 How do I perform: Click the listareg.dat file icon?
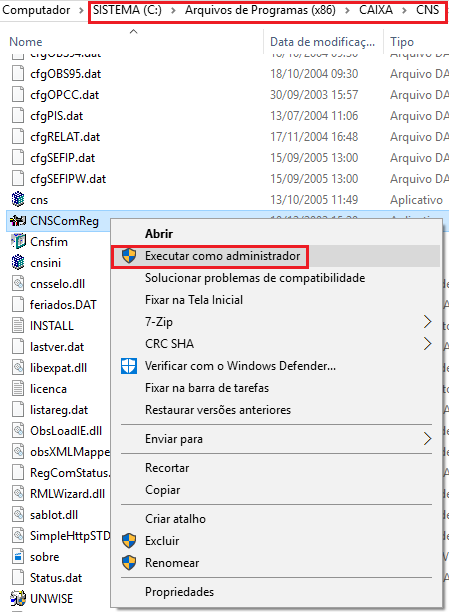point(18,410)
